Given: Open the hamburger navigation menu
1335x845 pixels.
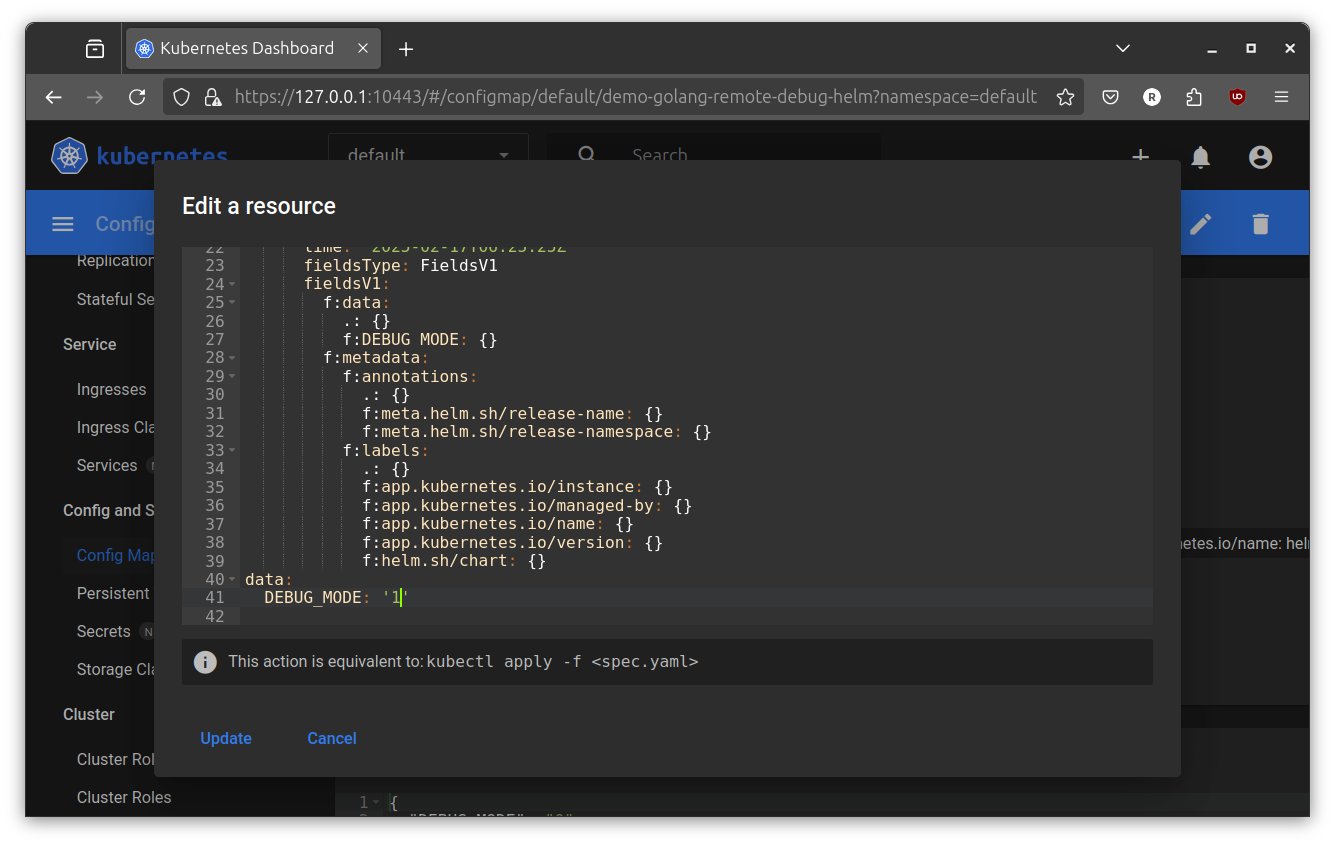Looking at the screenshot, I should tap(63, 224).
